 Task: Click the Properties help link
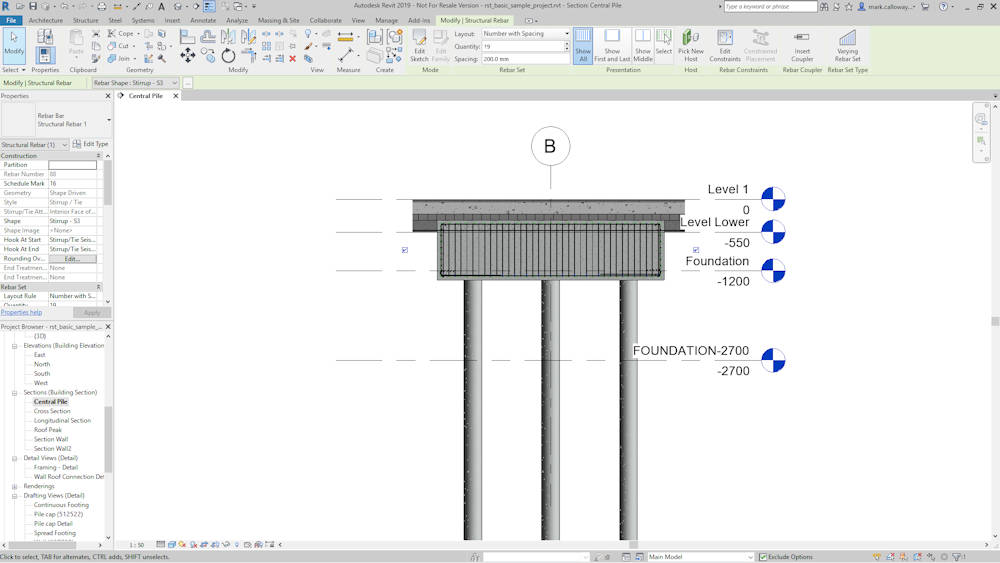point(21,312)
